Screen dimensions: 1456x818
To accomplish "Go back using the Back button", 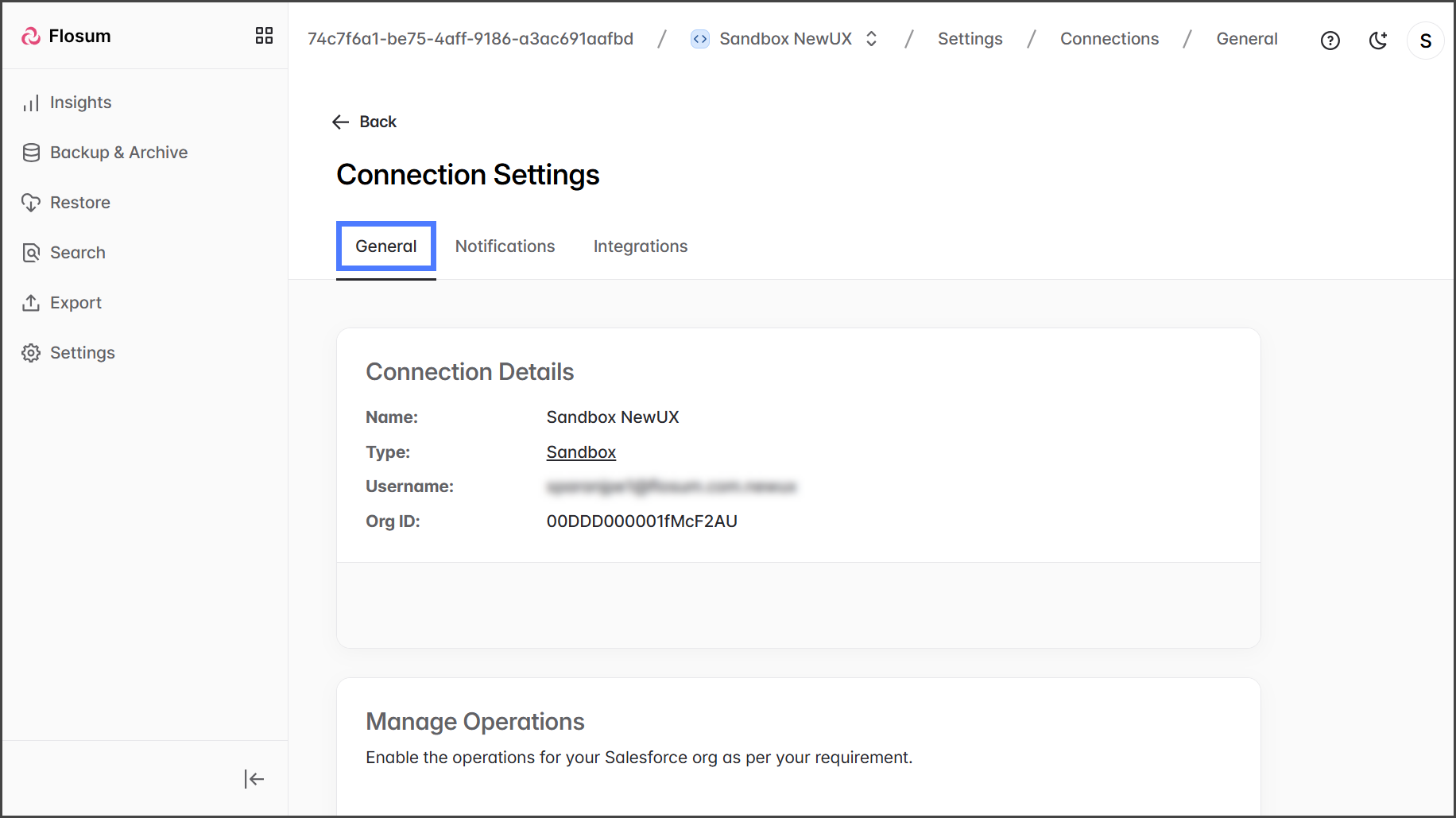I will point(364,122).
